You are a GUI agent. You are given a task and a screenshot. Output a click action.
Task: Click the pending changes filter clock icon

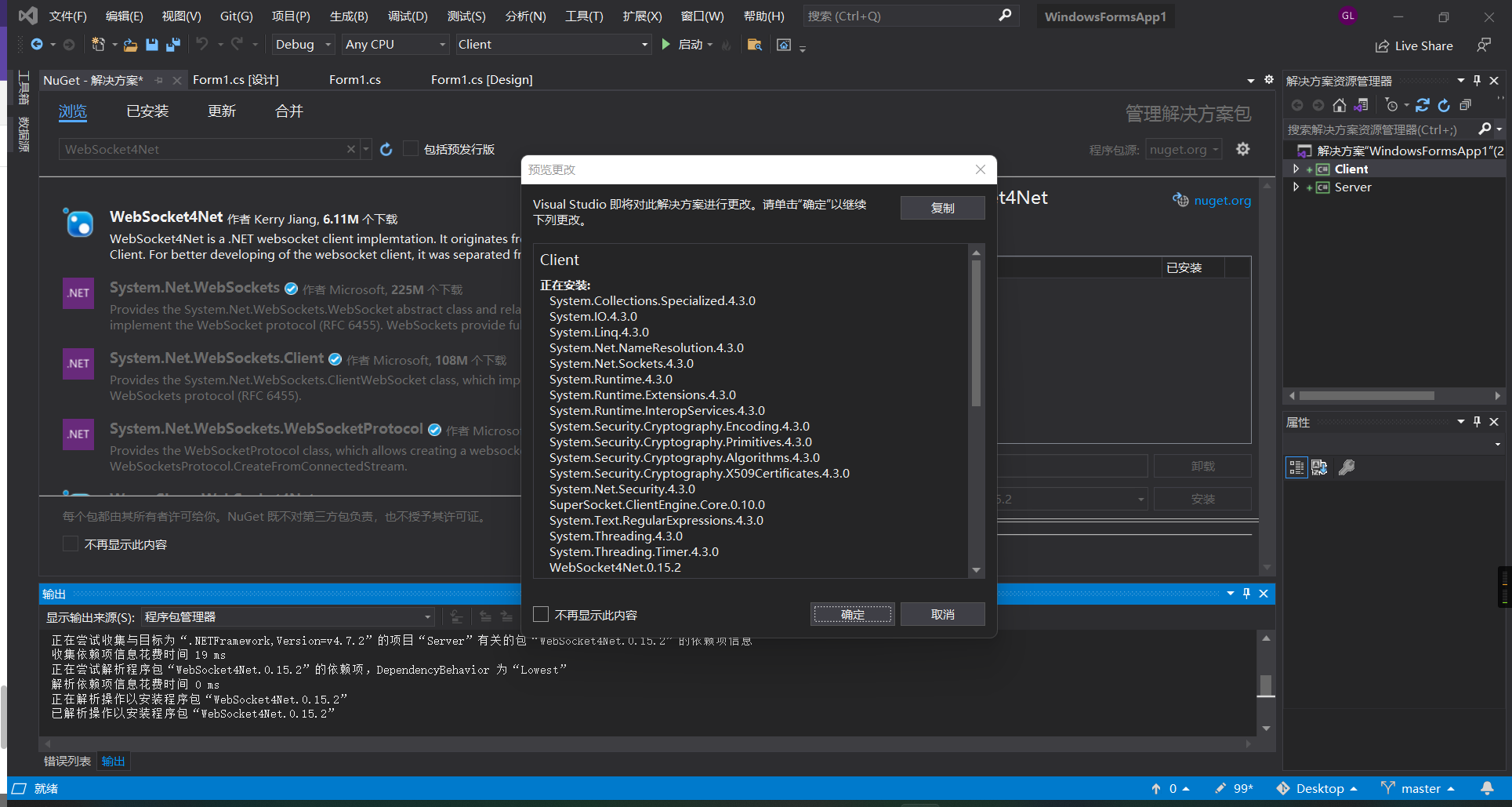1391,105
